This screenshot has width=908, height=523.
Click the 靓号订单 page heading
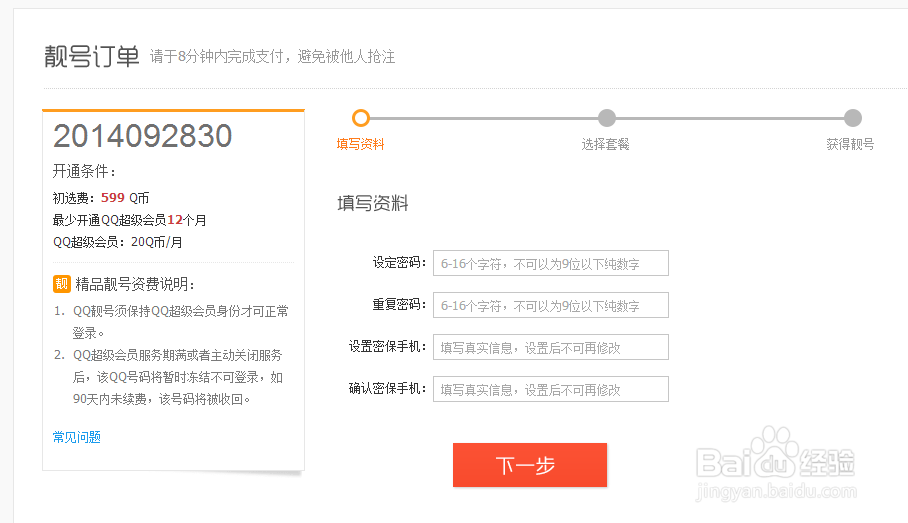click(91, 57)
